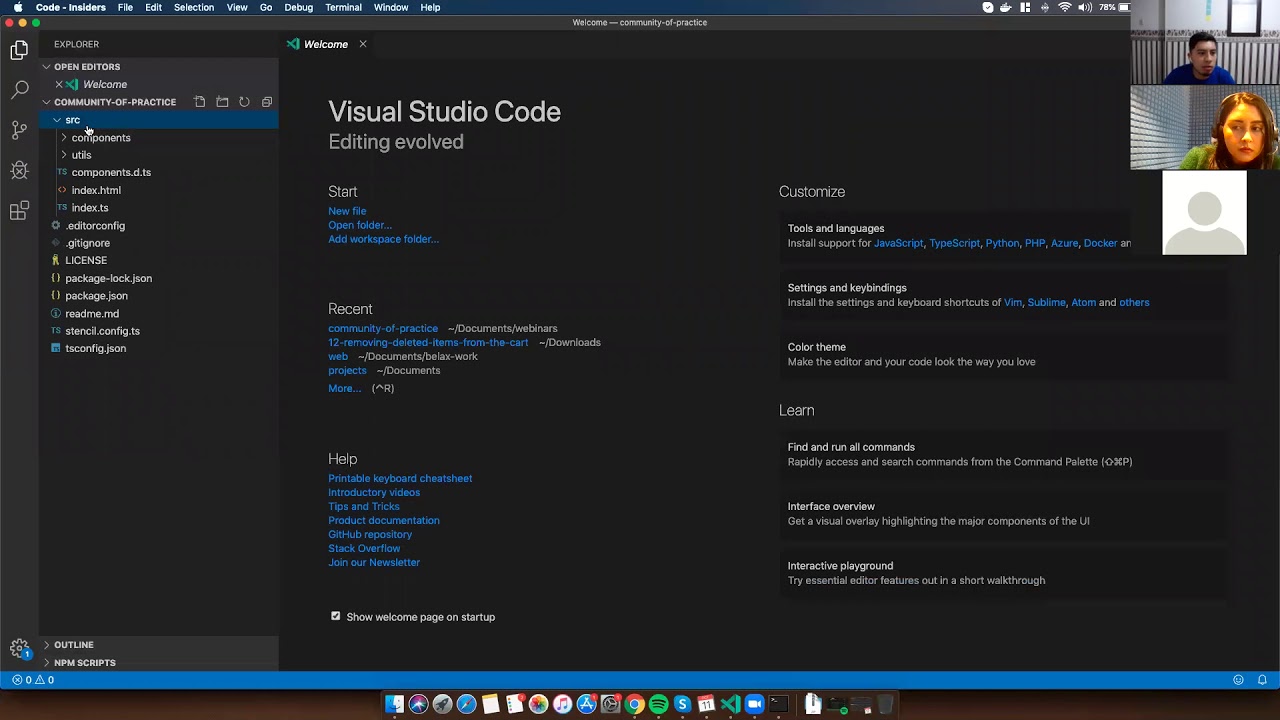
Task: Open Photos from the Dock
Action: 538,704
